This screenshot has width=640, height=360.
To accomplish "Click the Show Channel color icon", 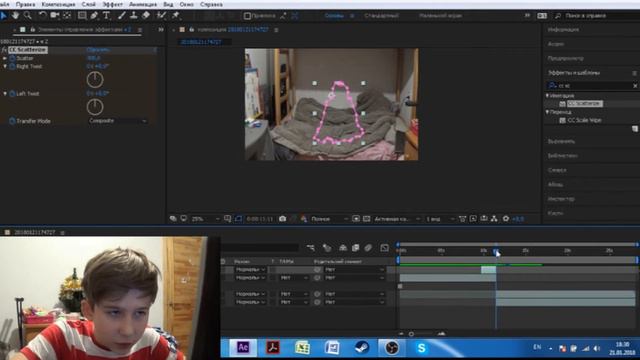I will click(x=304, y=219).
